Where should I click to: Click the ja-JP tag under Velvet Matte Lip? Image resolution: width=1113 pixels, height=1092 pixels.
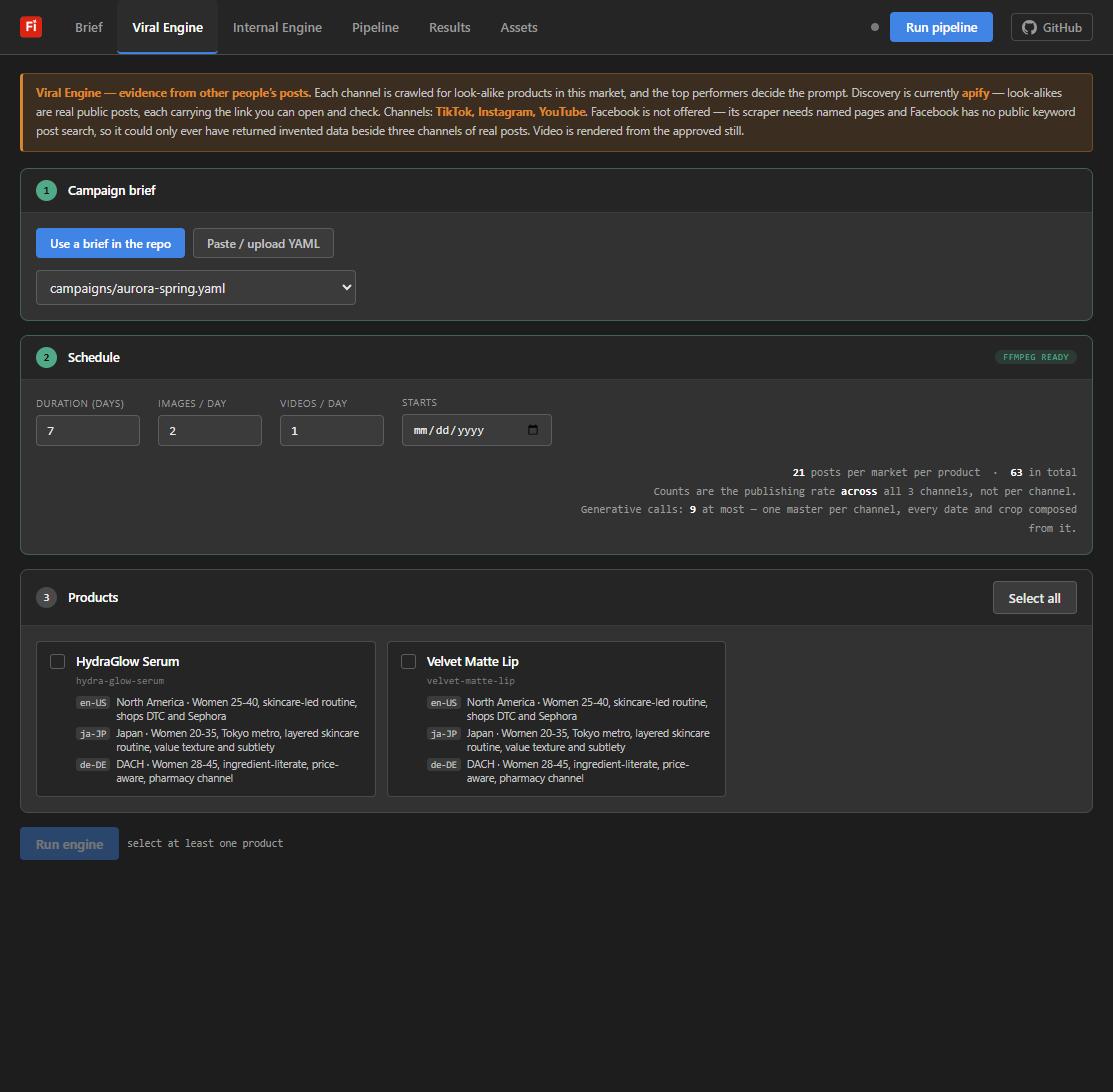click(444, 733)
